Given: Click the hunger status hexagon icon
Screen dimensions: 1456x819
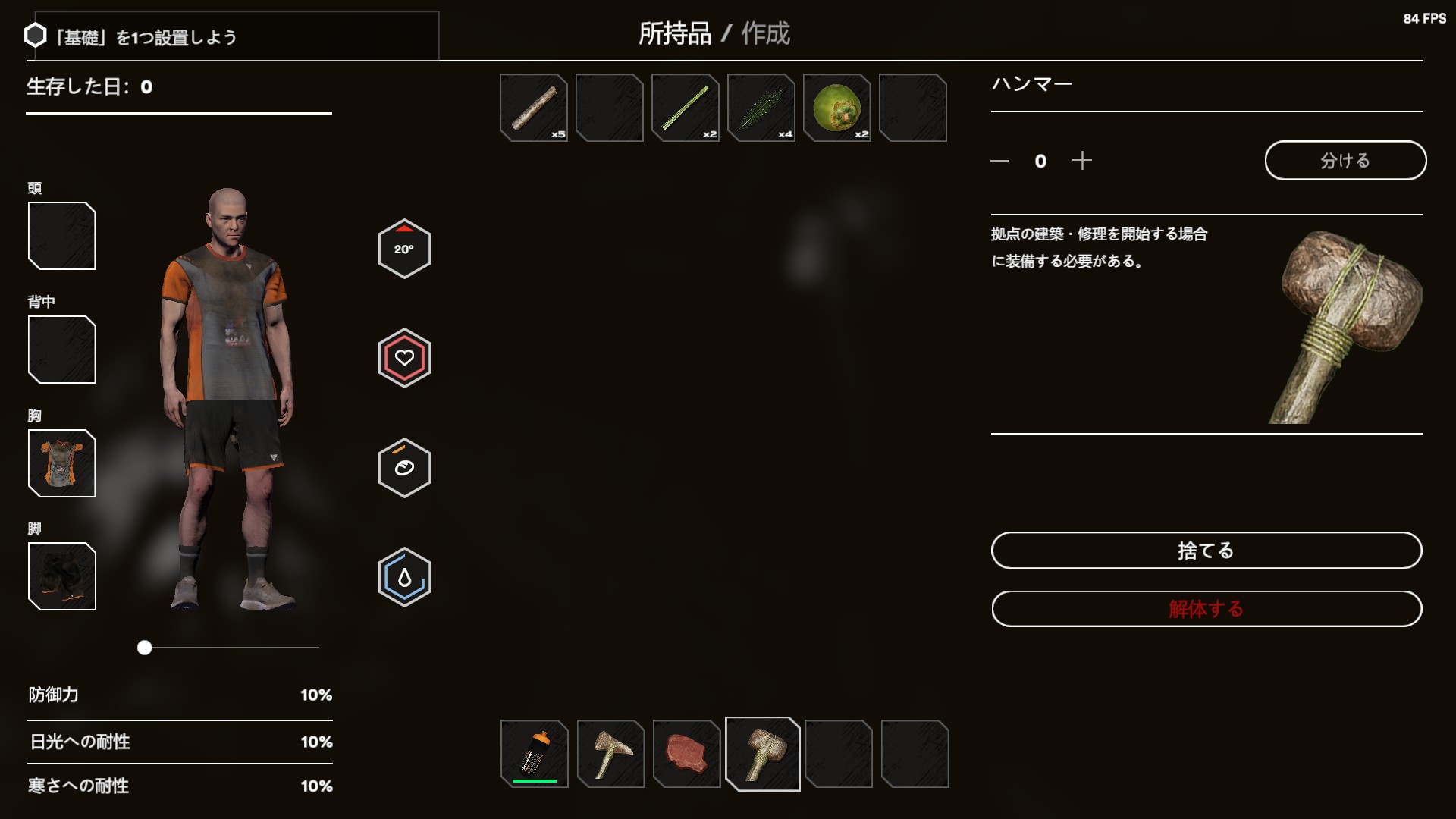Looking at the screenshot, I should [x=404, y=468].
